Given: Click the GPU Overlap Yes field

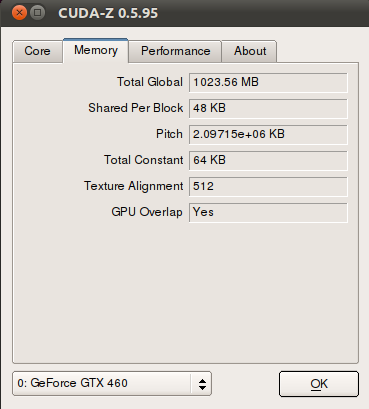Looking at the screenshot, I should coord(268,212).
